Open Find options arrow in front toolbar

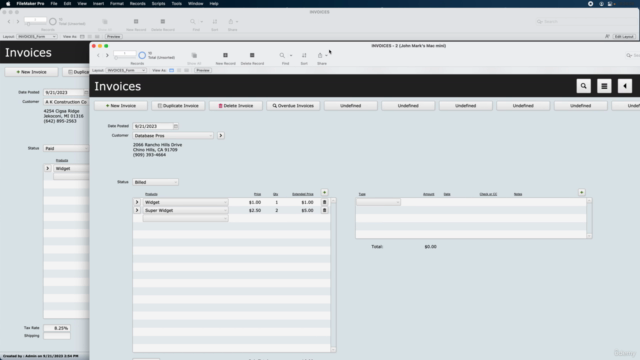pos(291,56)
